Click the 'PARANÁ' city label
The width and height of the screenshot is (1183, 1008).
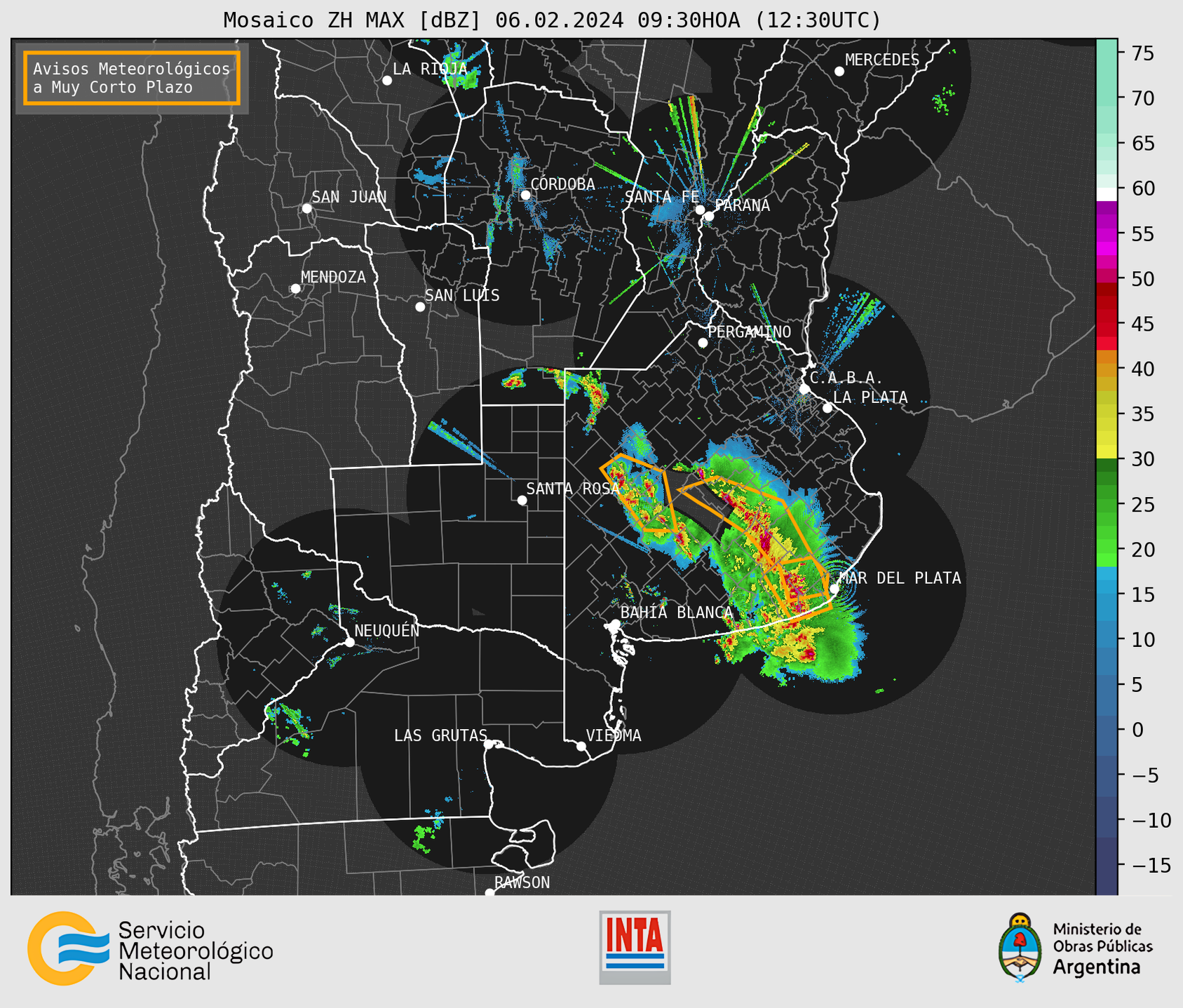(742, 205)
